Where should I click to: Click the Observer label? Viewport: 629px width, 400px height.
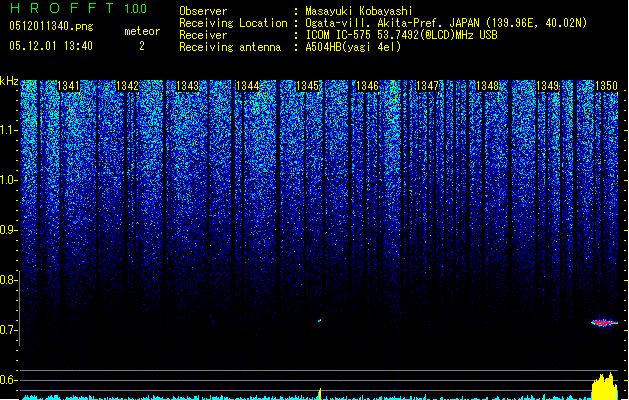(203, 11)
